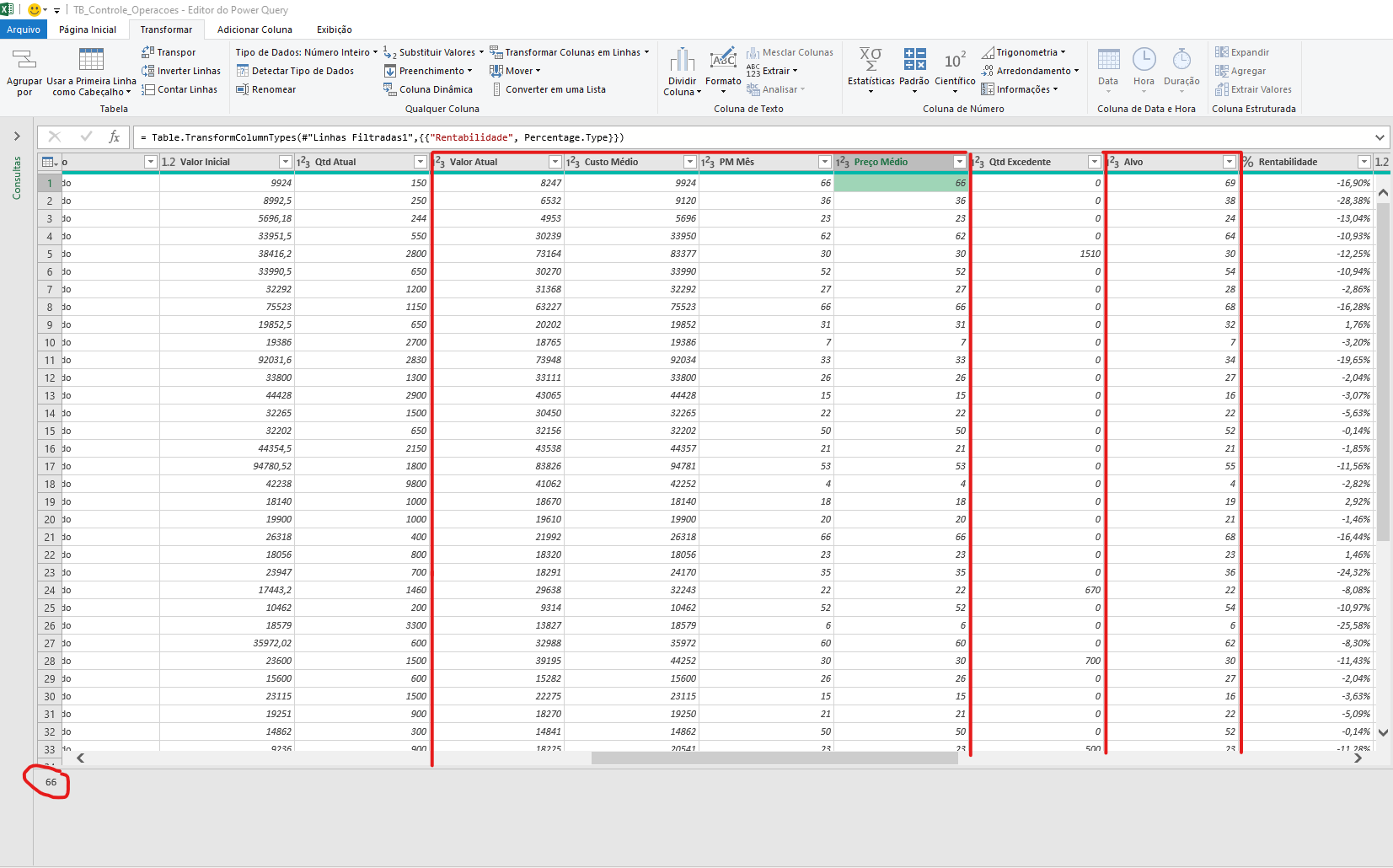The height and width of the screenshot is (868, 1393).
Task: Open the Estatísticas sigma icon
Action: tap(871, 59)
